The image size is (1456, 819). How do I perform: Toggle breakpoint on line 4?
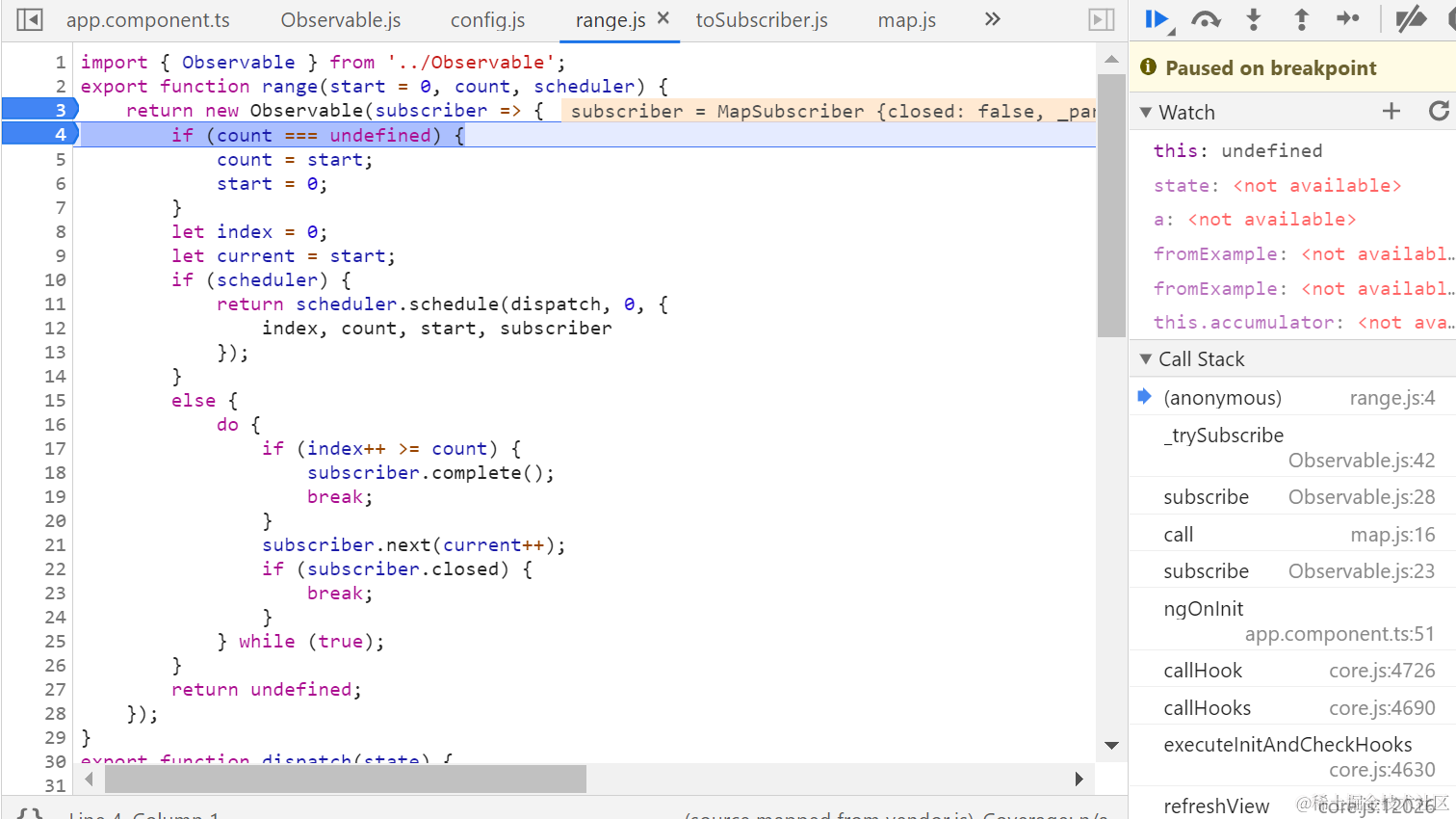pyautogui.click(x=39, y=134)
